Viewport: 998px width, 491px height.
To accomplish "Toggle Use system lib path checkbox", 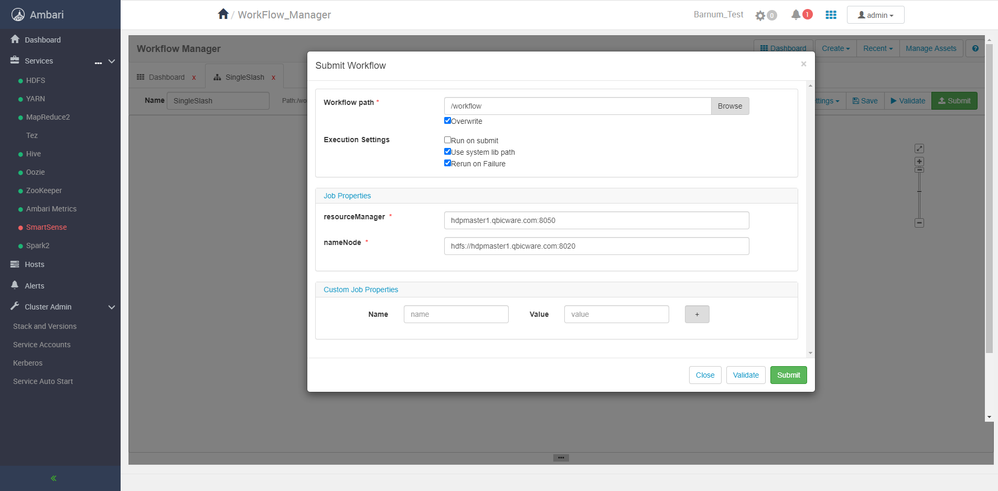I will point(447,152).
